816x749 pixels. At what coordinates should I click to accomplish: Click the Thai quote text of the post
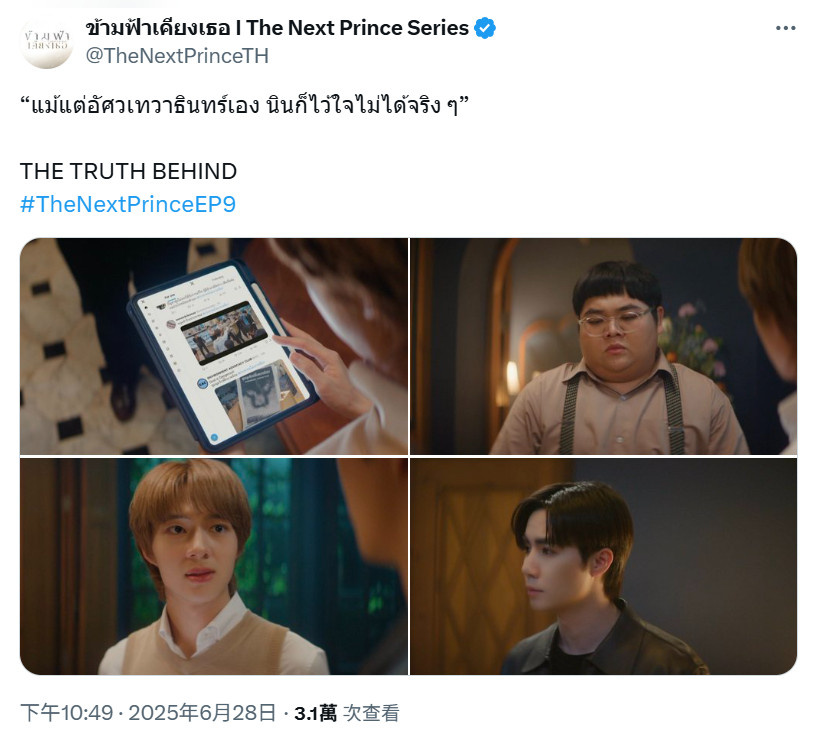pyautogui.click(x=245, y=105)
